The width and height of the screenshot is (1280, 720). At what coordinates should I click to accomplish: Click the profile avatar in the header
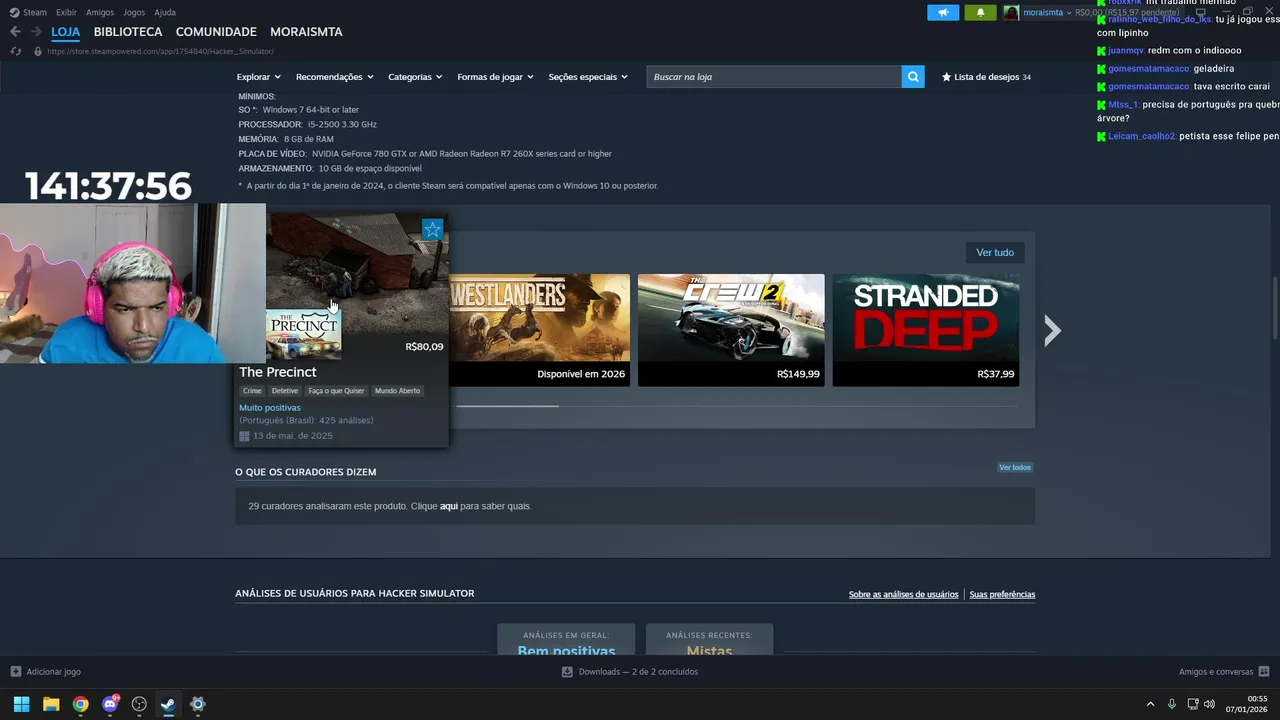1012,13
